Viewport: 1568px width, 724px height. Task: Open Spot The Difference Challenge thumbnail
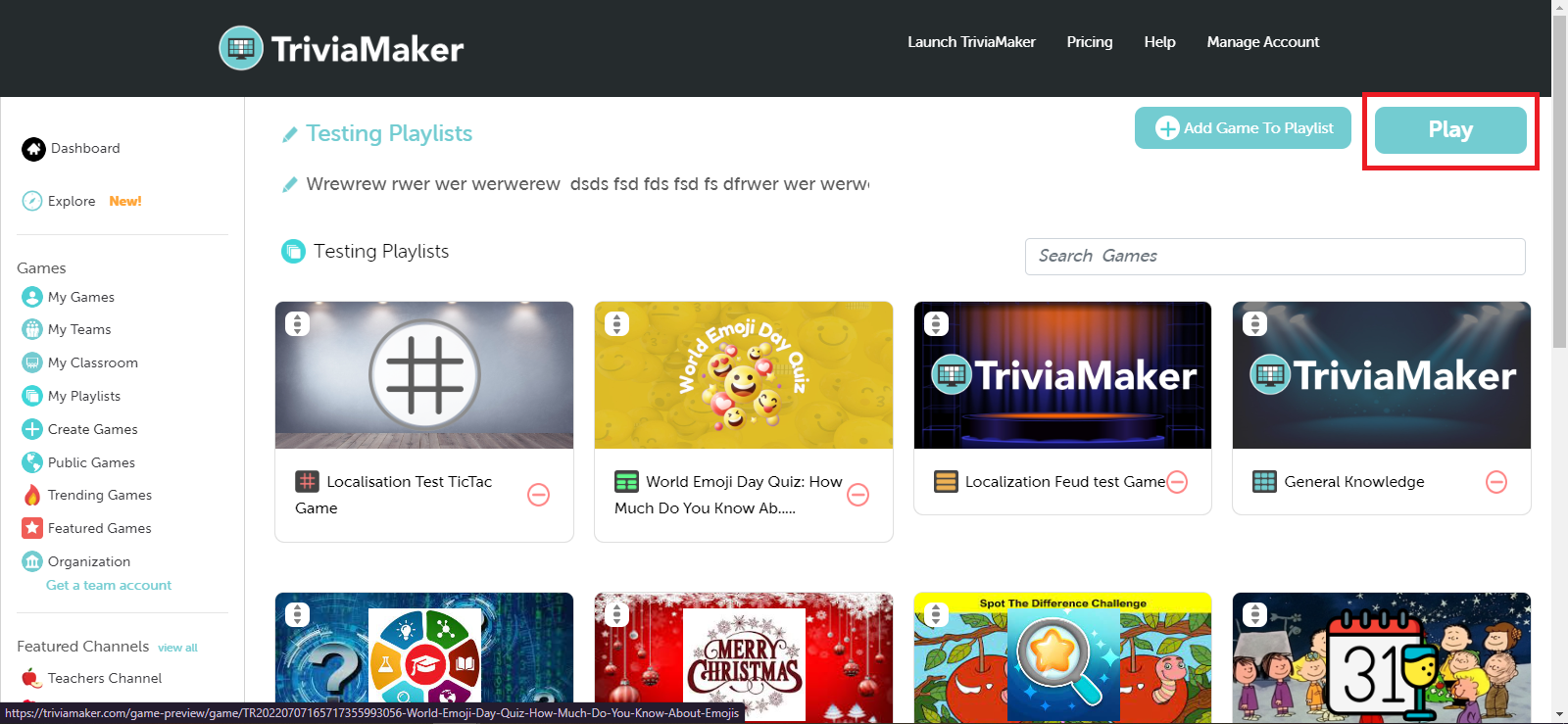click(x=1062, y=658)
